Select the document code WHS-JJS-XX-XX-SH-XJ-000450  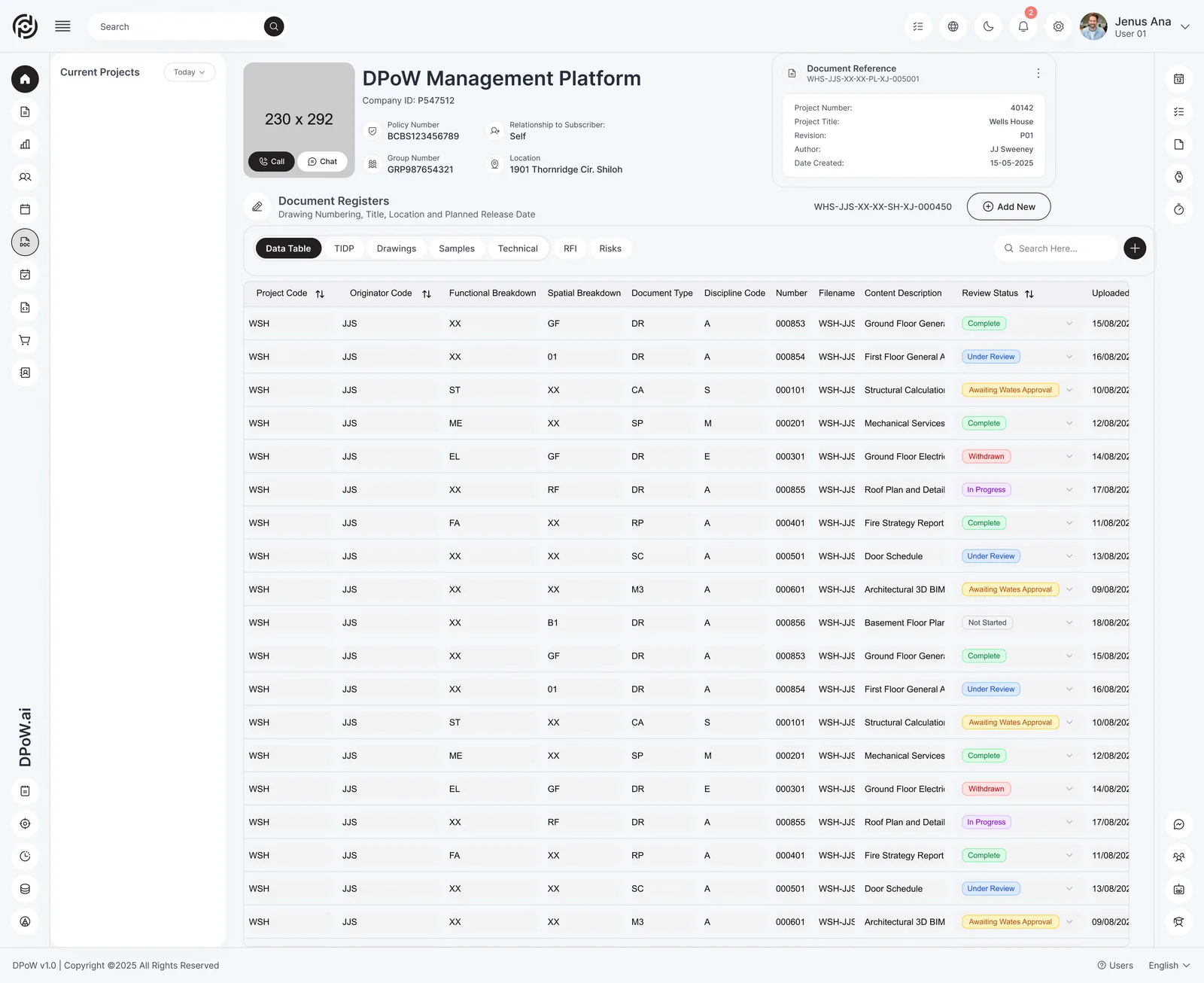[x=883, y=207]
